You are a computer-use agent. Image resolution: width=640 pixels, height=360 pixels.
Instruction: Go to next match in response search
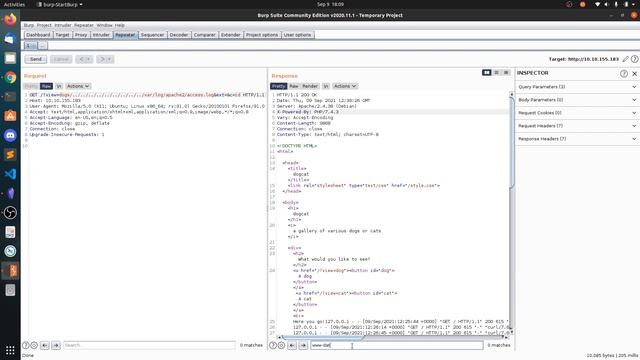coord(303,345)
